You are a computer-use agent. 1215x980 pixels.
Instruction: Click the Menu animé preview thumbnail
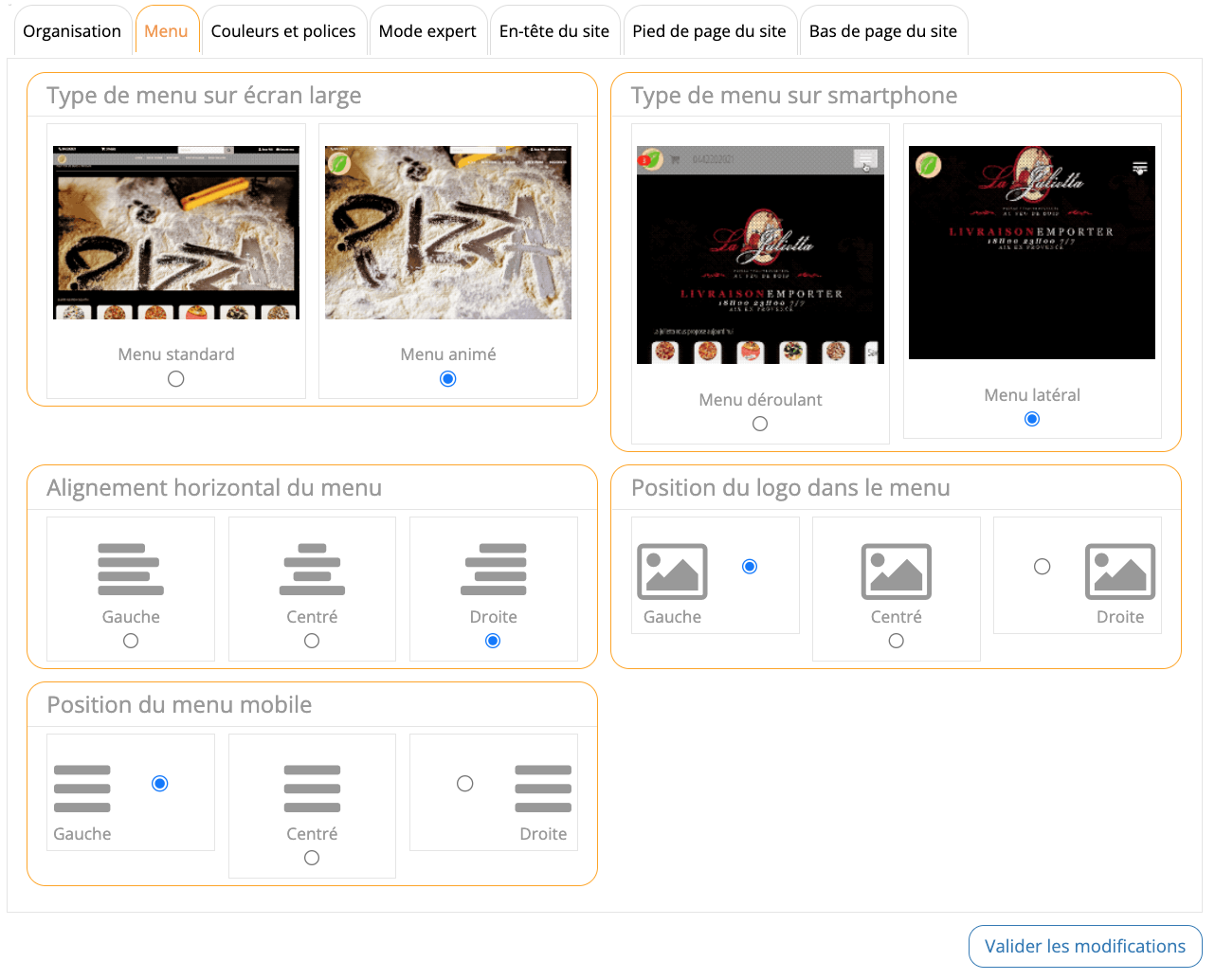(448, 233)
